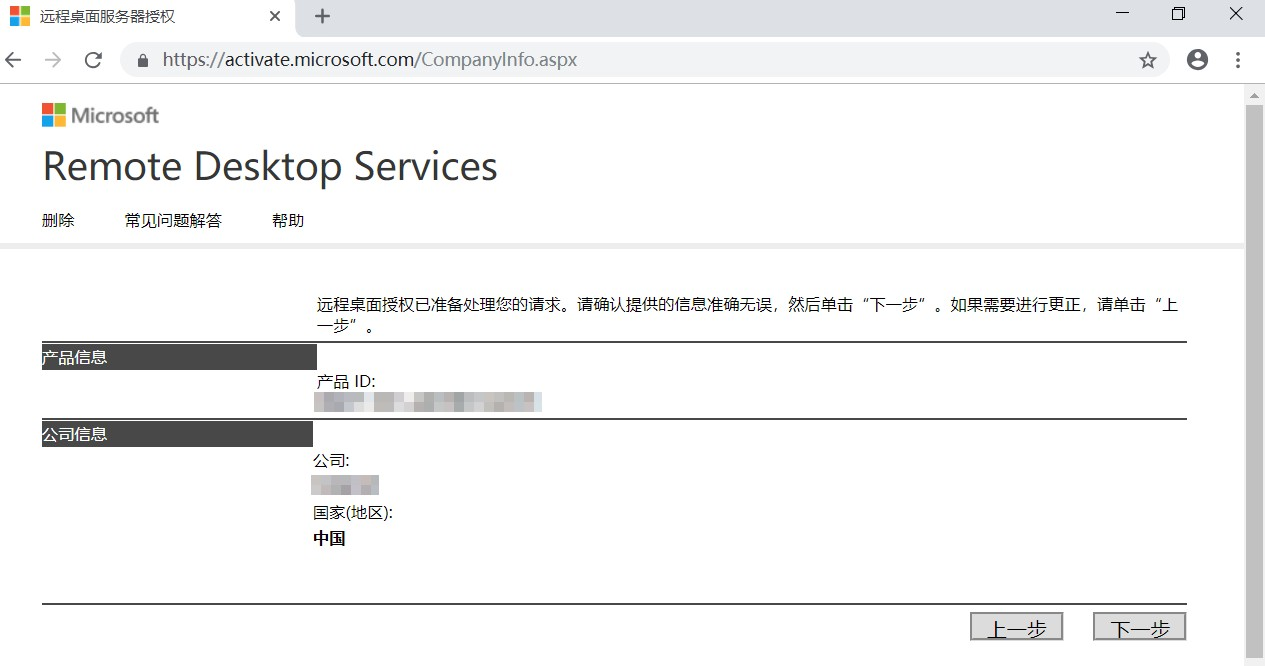Reload the current page
Image resolution: width=1265 pixels, height=666 pixels.
pos(93,60)
